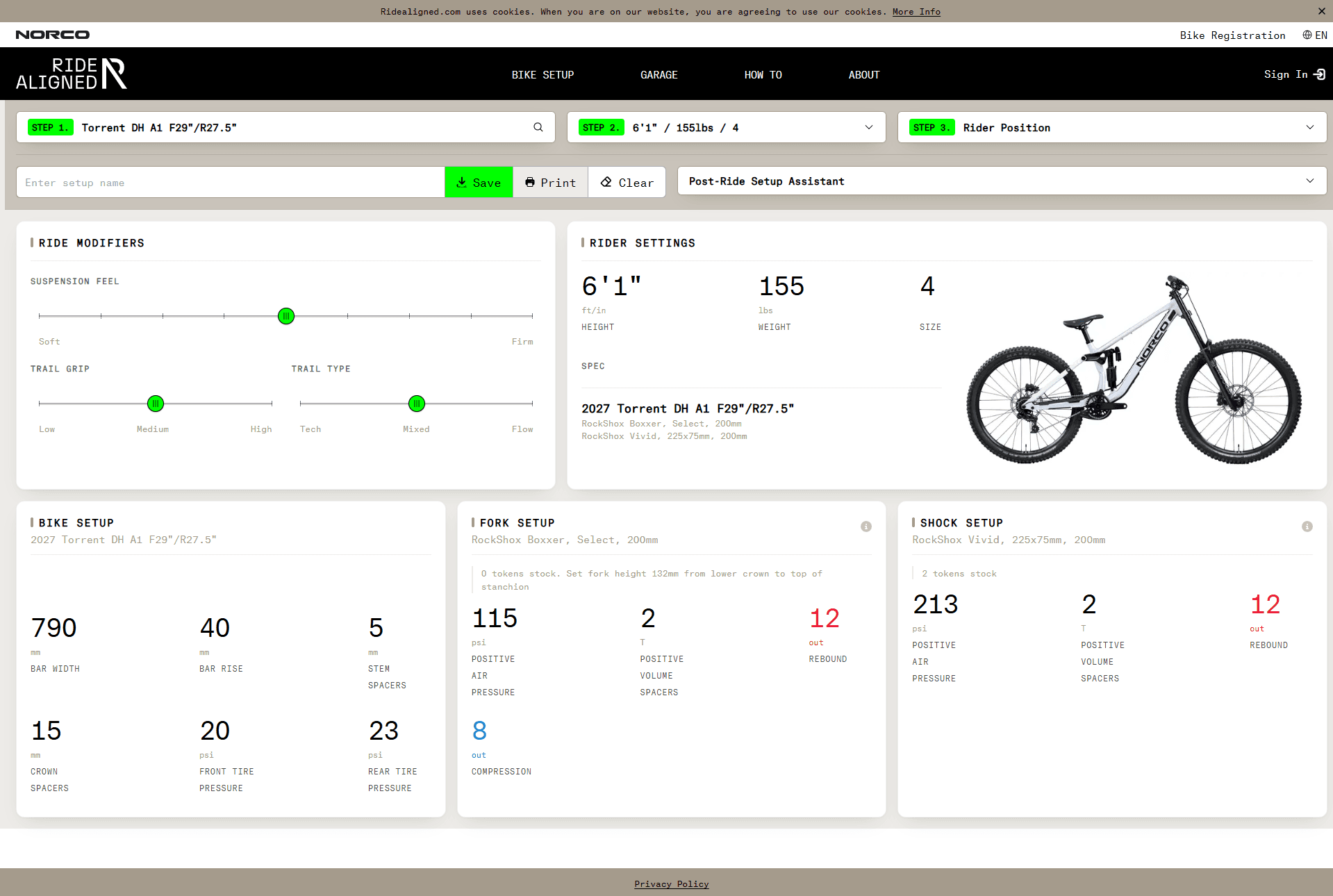This screenshot has height=896, width=1333.
Task: Click the Norco logo
Action: click(x=53, y=35)
